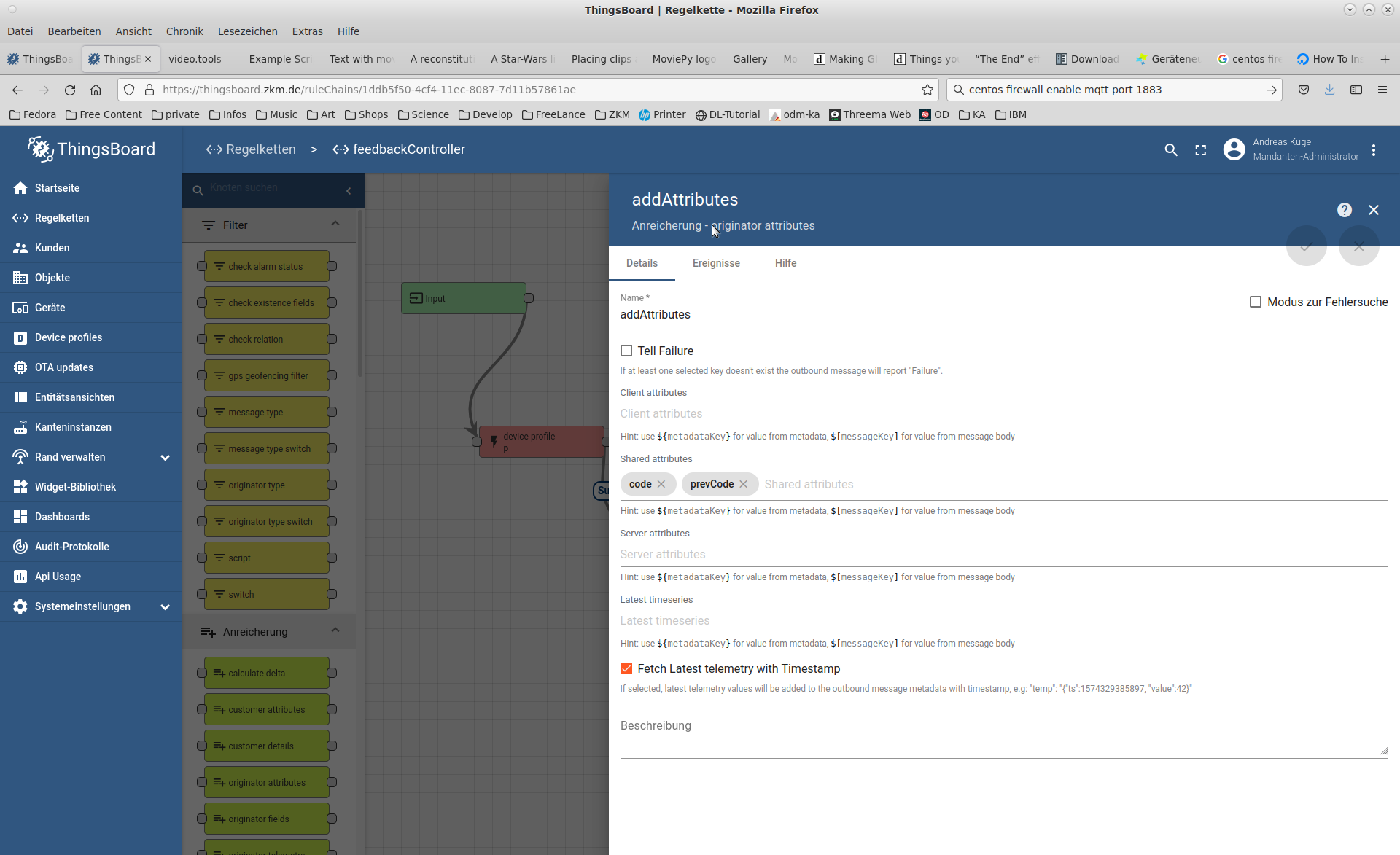Image resolution: width=1400 pixels, height=855 pixels.
Task: Open the Extras menu in Firefox
Action: [307, 31]
